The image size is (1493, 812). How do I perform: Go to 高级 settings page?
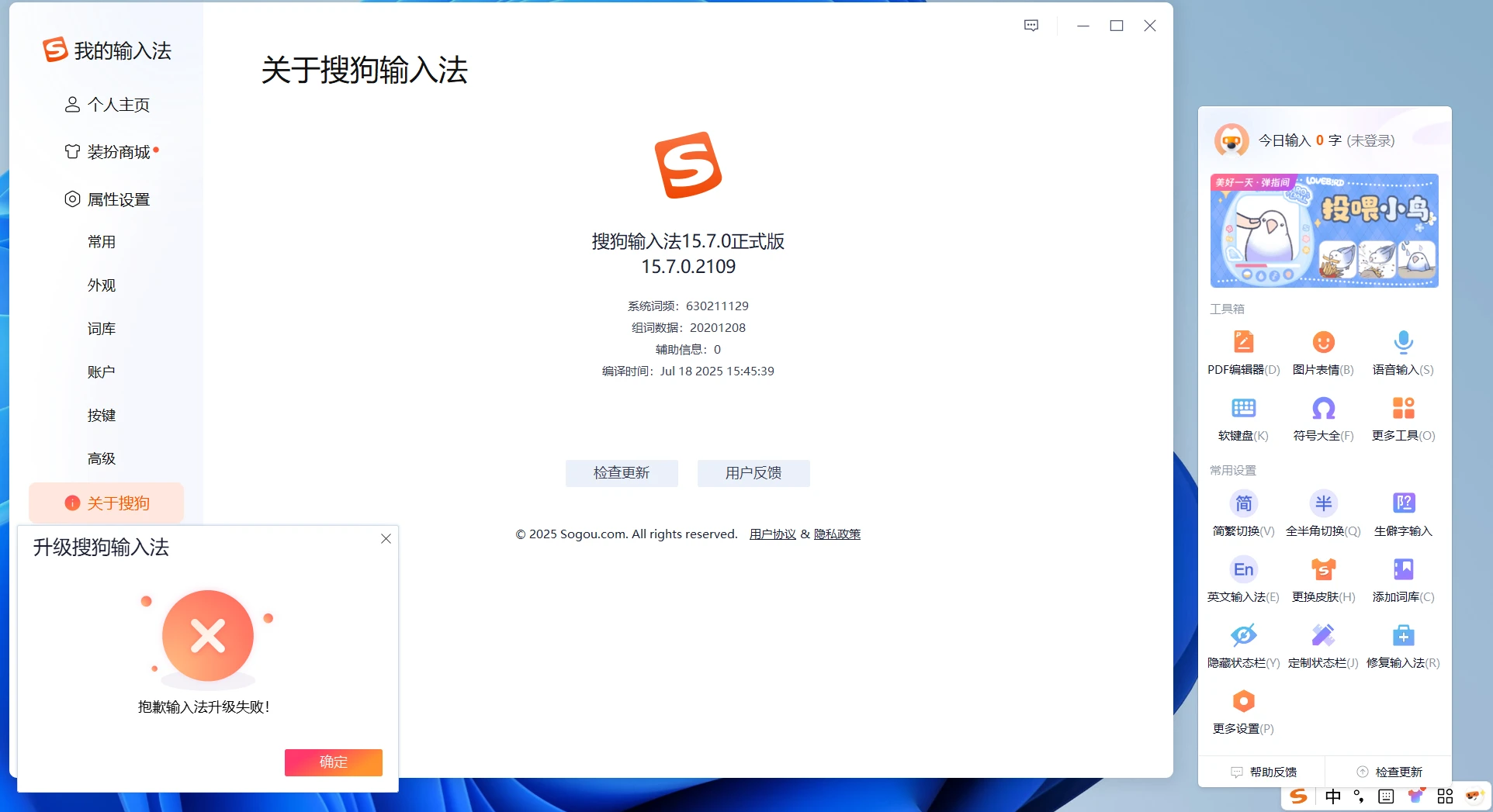102,459
